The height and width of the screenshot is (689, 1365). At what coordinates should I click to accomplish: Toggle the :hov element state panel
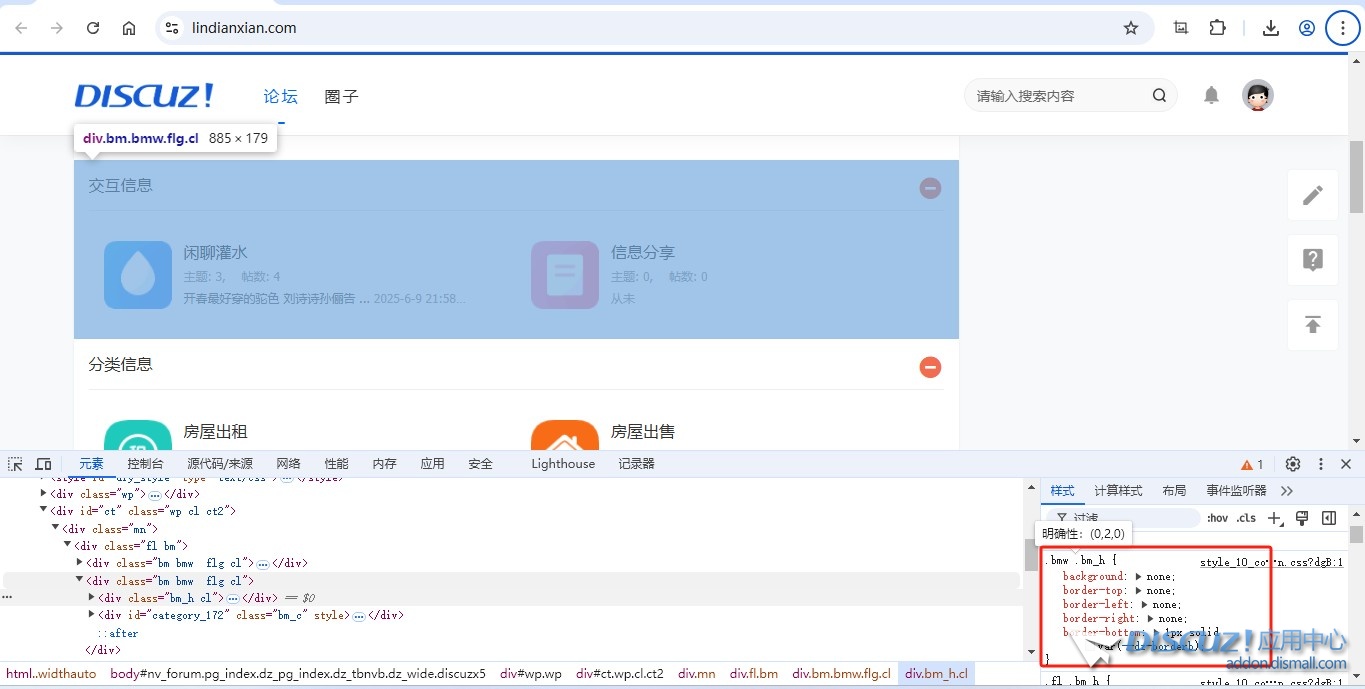coord(1217,518)
